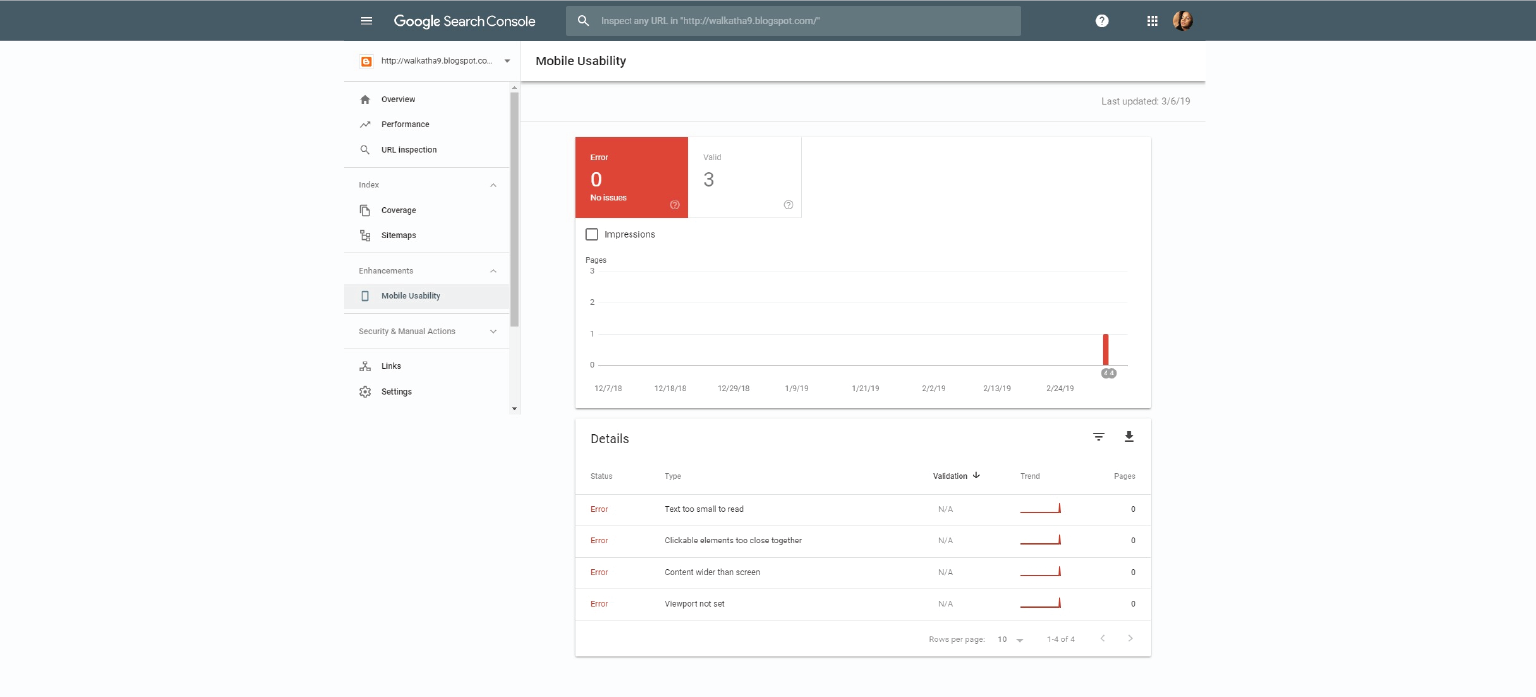The width and height of the screenshot is (1536, 697).
Task: Open the Viewport not set row
Action: pyautogui.click(x=863, y=604)
